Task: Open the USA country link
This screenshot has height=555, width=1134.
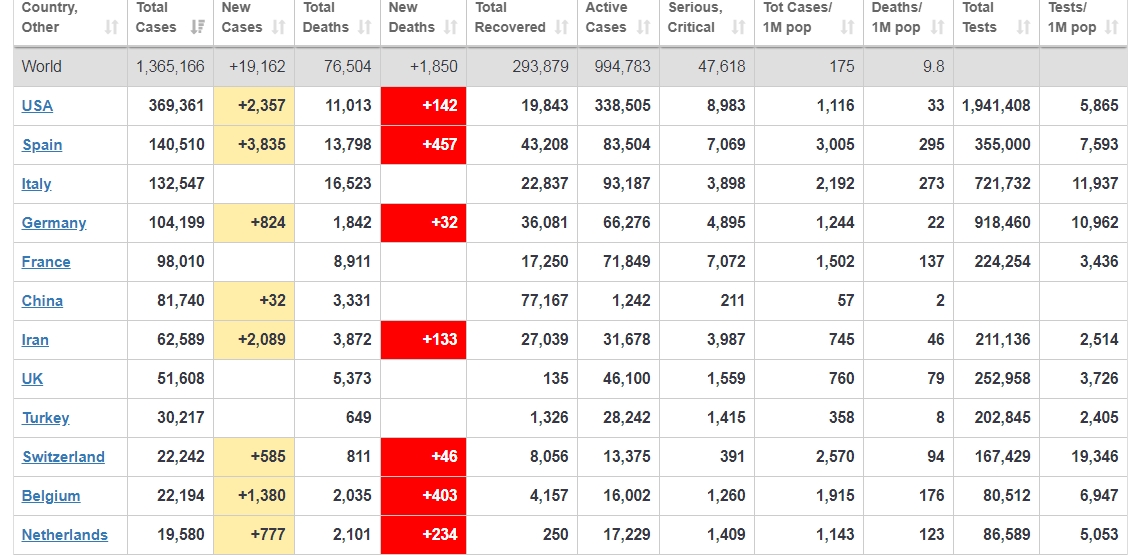Action: (37, 106)
